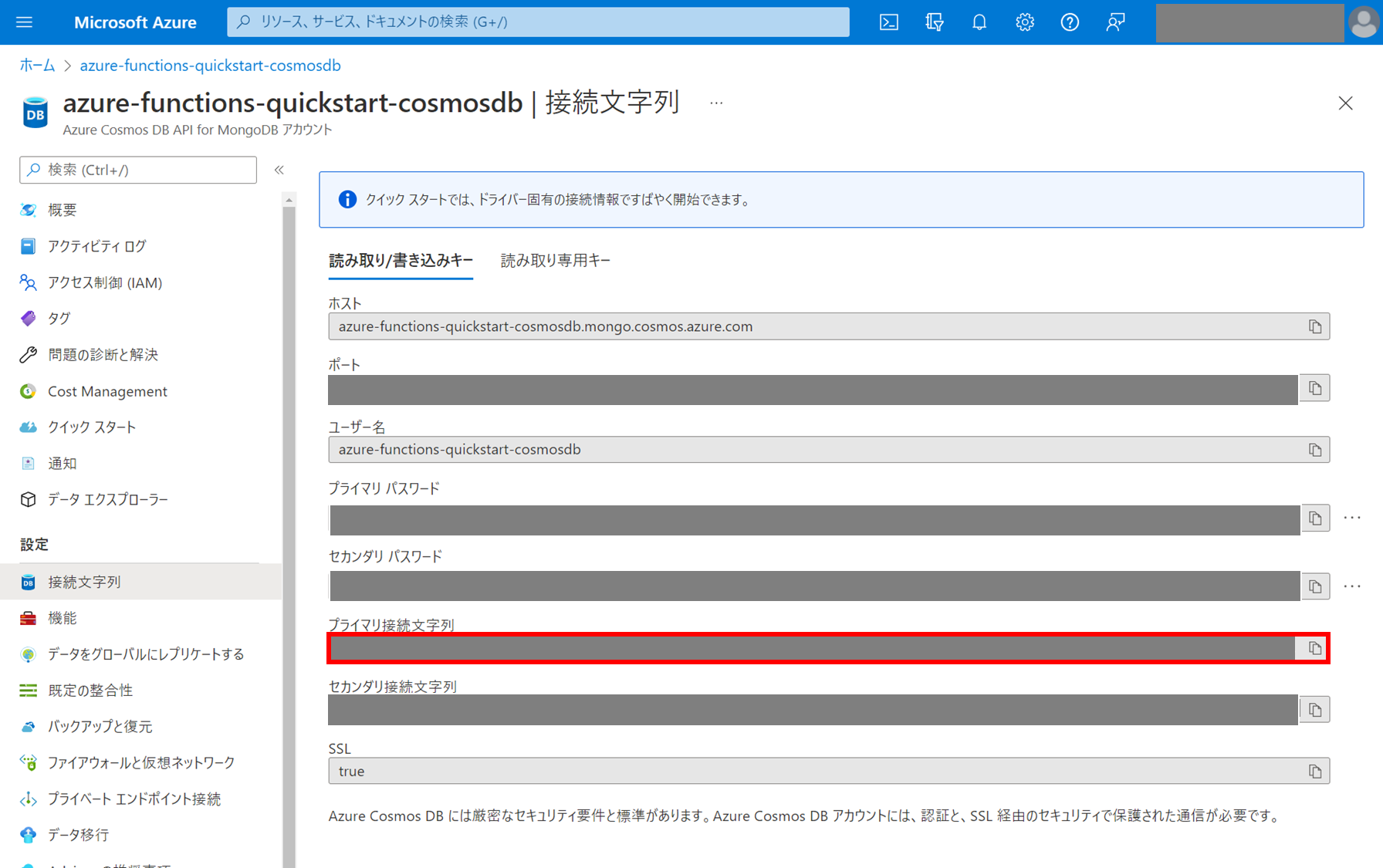Viewport: 1383px width, 868px height.
Task: Copy the SSL value
Action: click(x=1315, y=772)
